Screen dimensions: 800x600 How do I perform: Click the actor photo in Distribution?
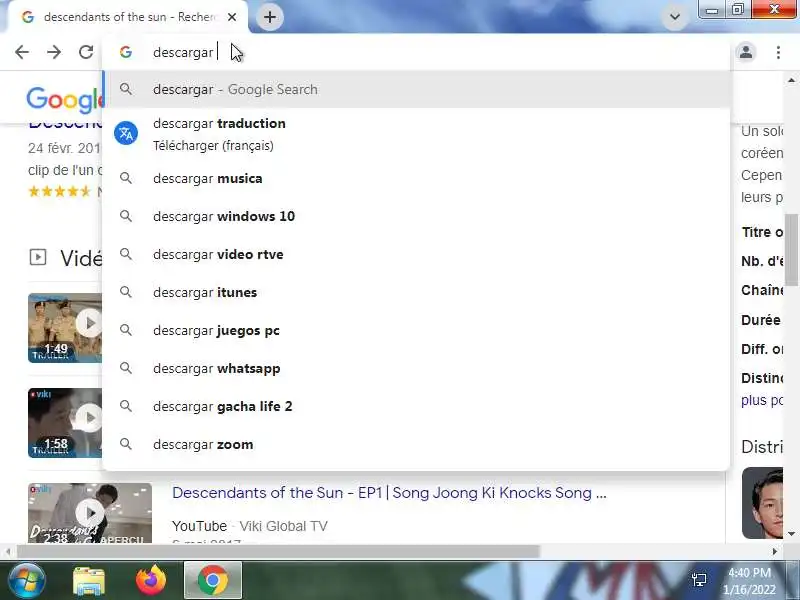pos(762,503)
